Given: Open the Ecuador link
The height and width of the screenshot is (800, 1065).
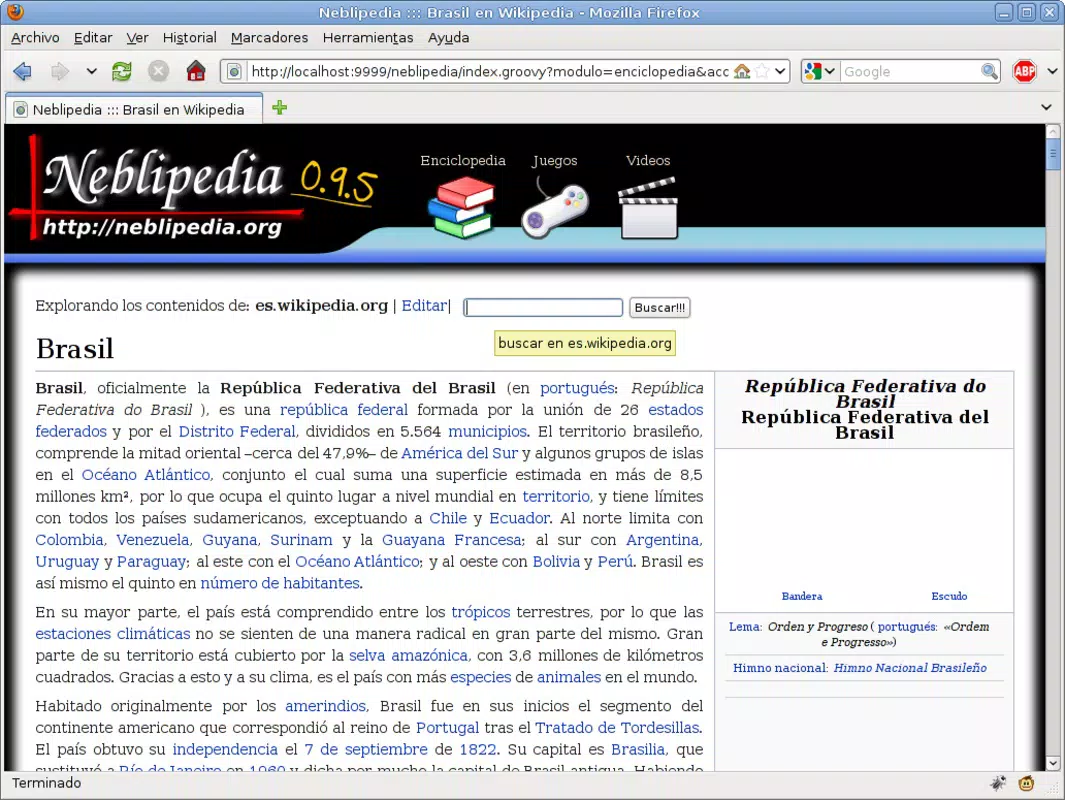Looking at the screenshot, I should (x=519, y=519).
